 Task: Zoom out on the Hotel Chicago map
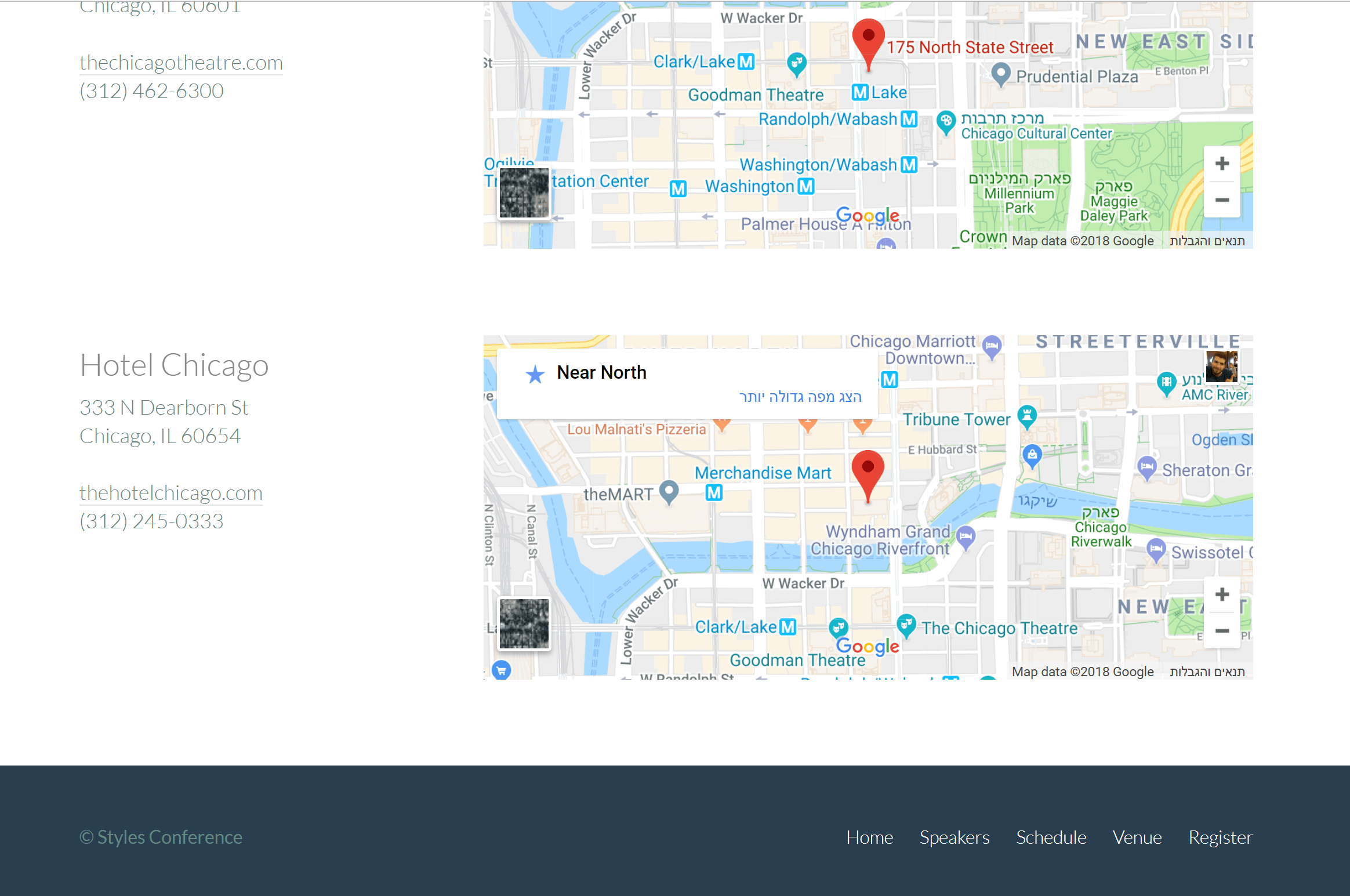1222,630
